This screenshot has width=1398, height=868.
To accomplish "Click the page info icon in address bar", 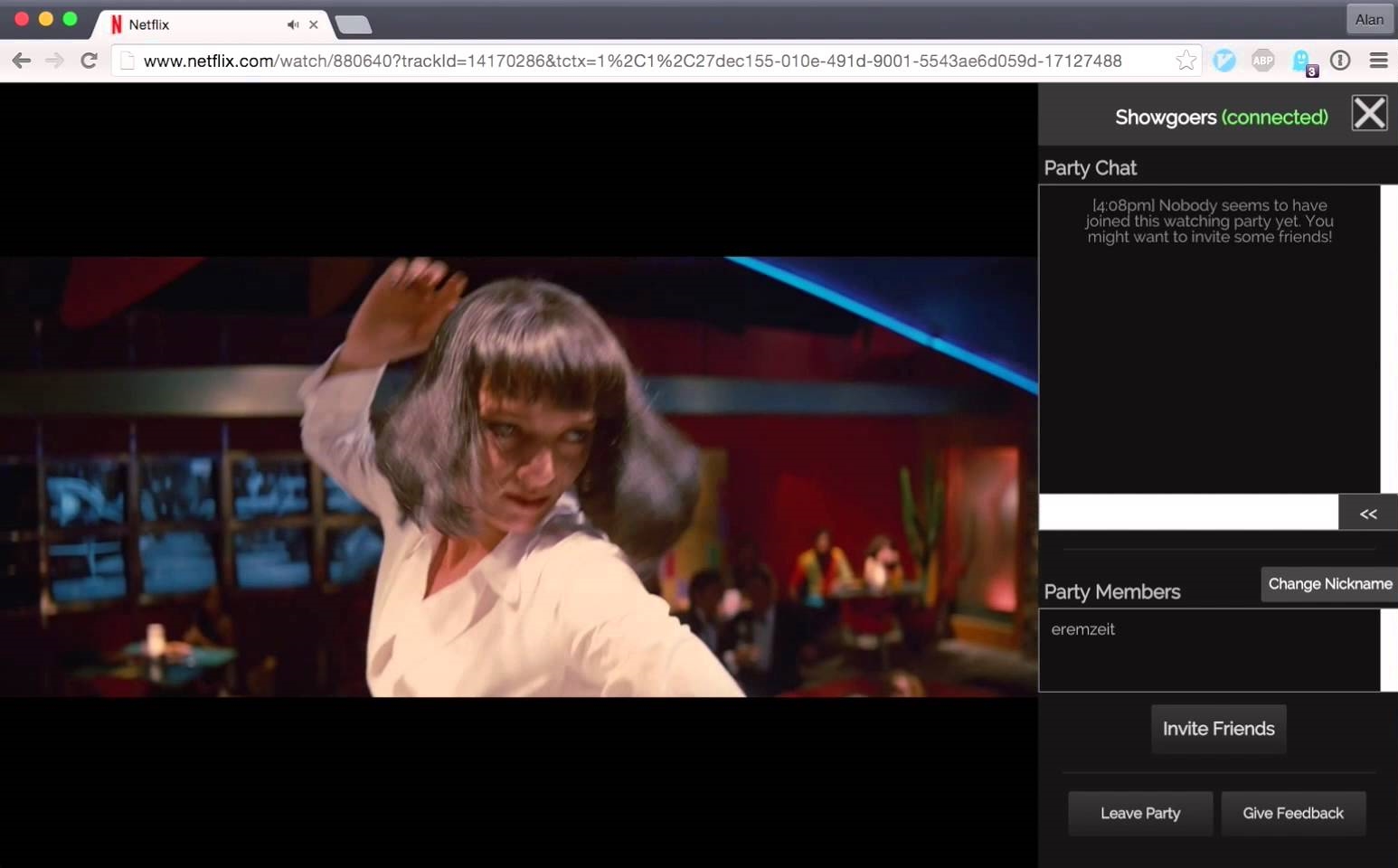I will 128,61.
